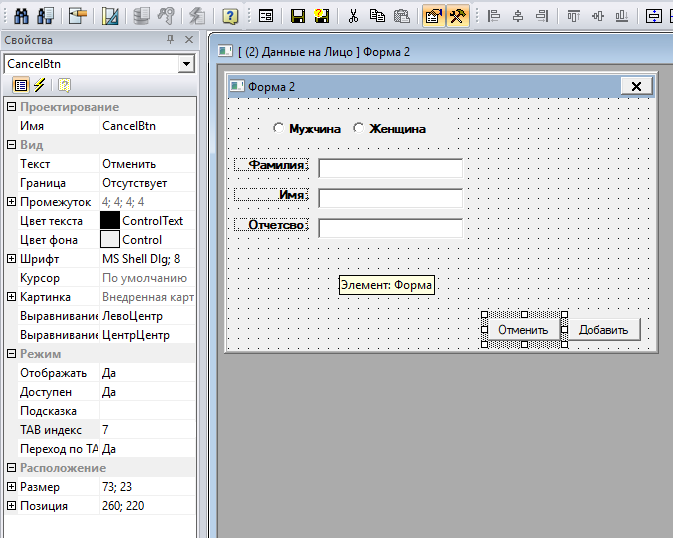Align controls to right edges
673x538 pixels.
(542, 16)
